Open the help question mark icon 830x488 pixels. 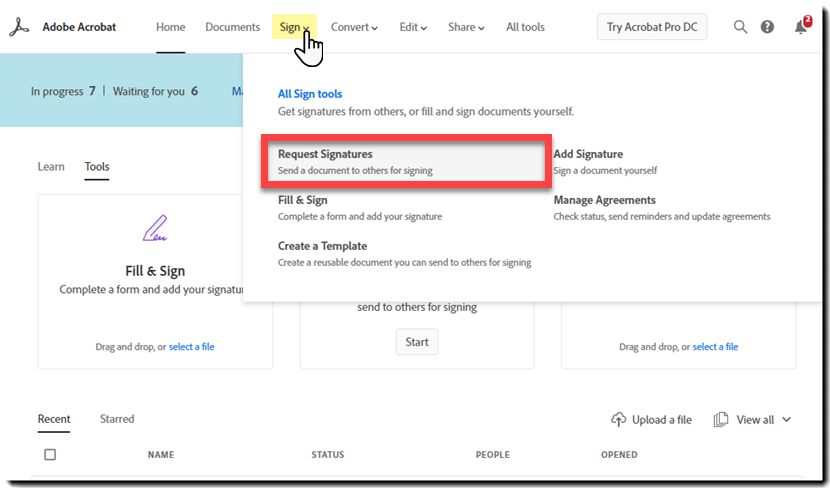(767, 27)
